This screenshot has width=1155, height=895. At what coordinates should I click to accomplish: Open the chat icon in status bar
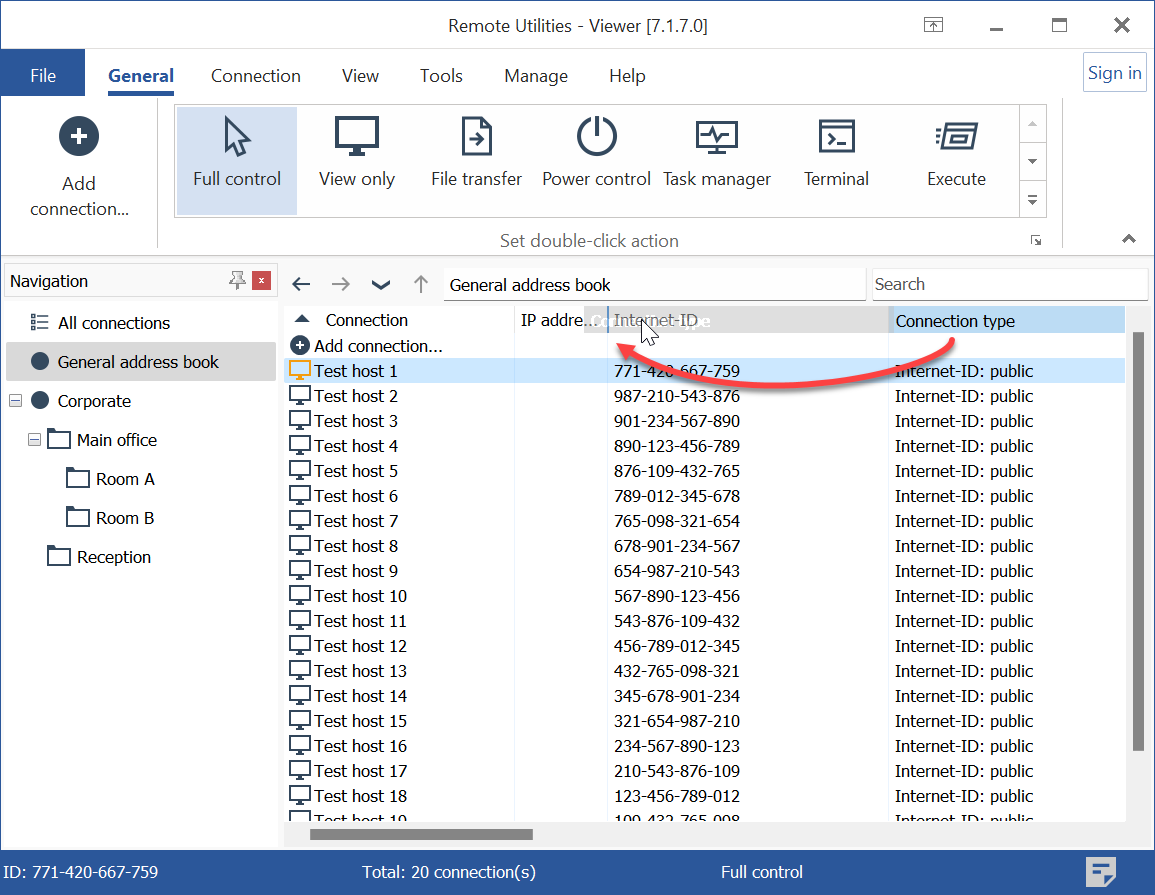(1101, 872)
